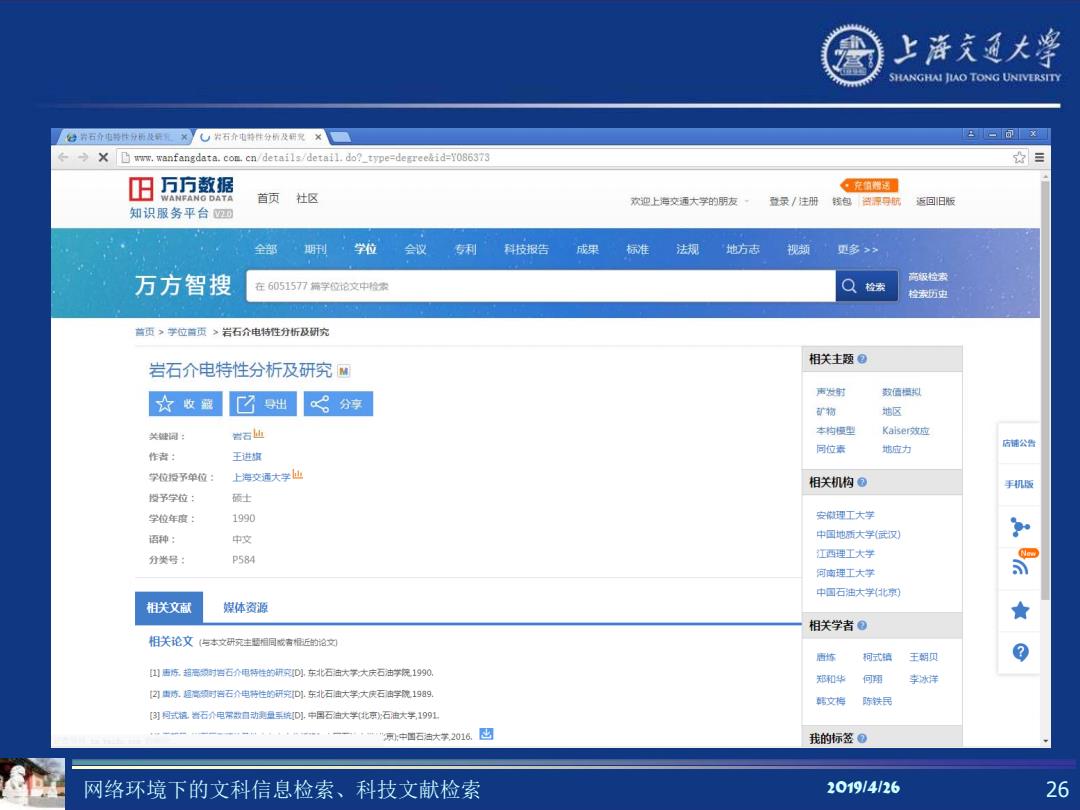Viewport: 1080px width, 810px height.
Task: Click the sidebar question mark help icon
Action: [1020, 652]
